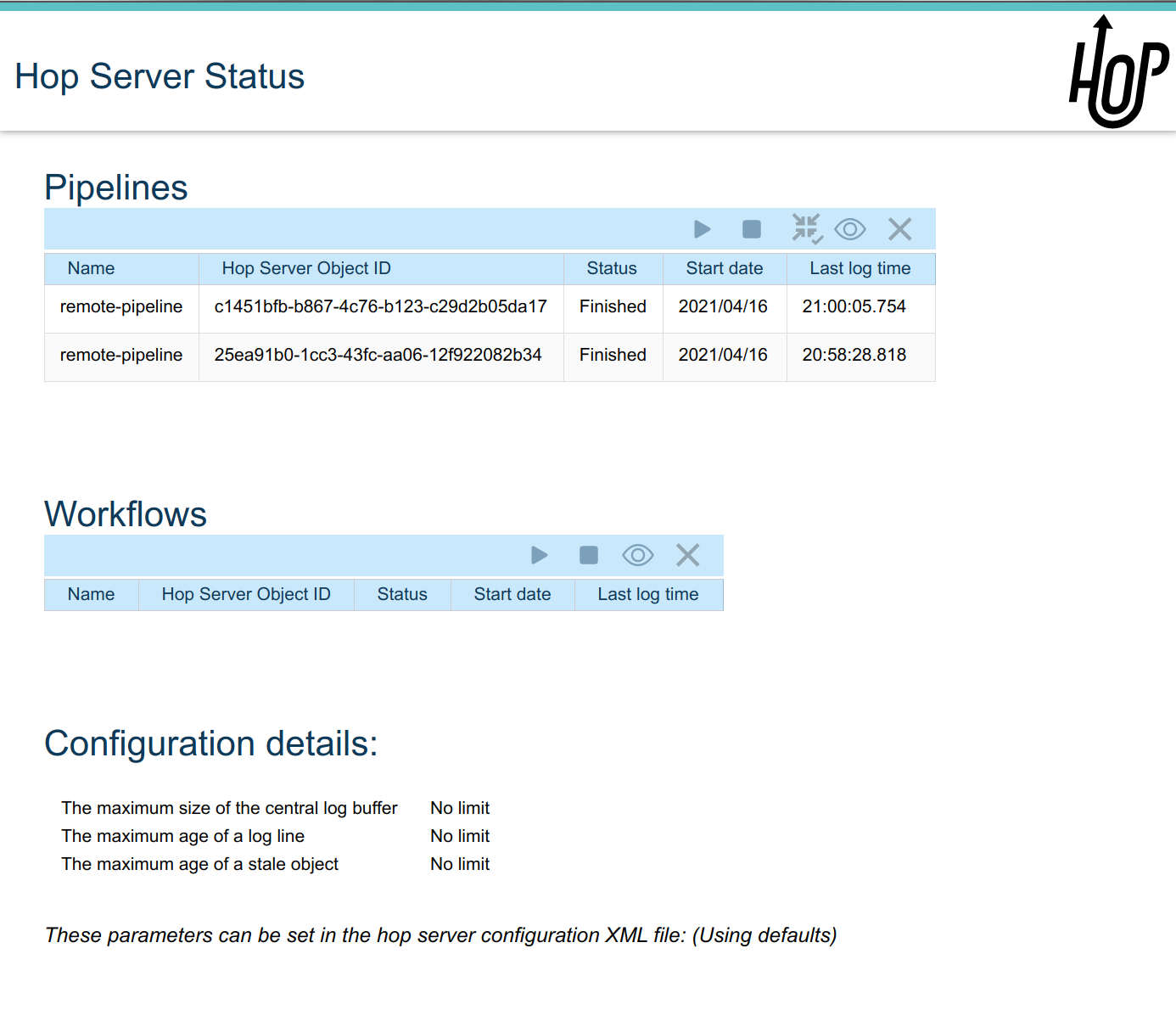Image resolution: width=1176 pixels, height=1010 pixels.
Task: Click the Pipelines run (play) icon
Action: coord(702,229)
